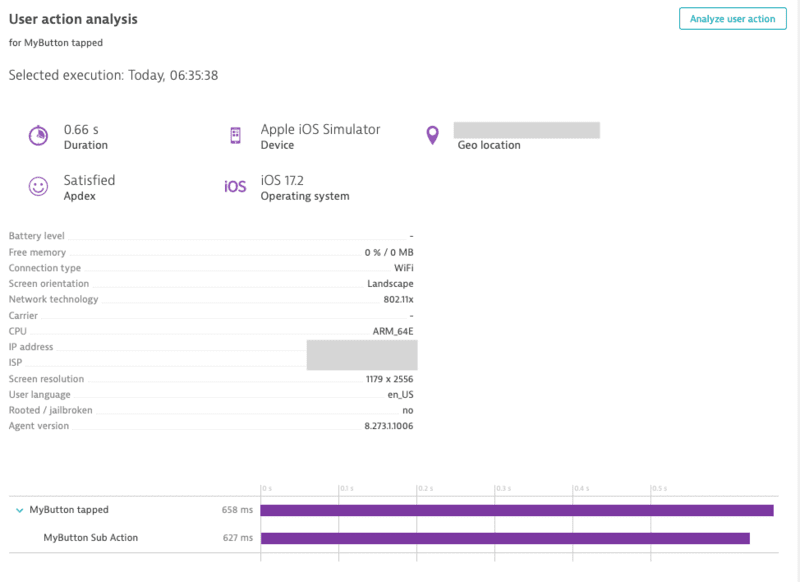The height and width of the screenshot is (582, 800).
Task: Click the 658 ms duration value
Action: pos(237,510)
